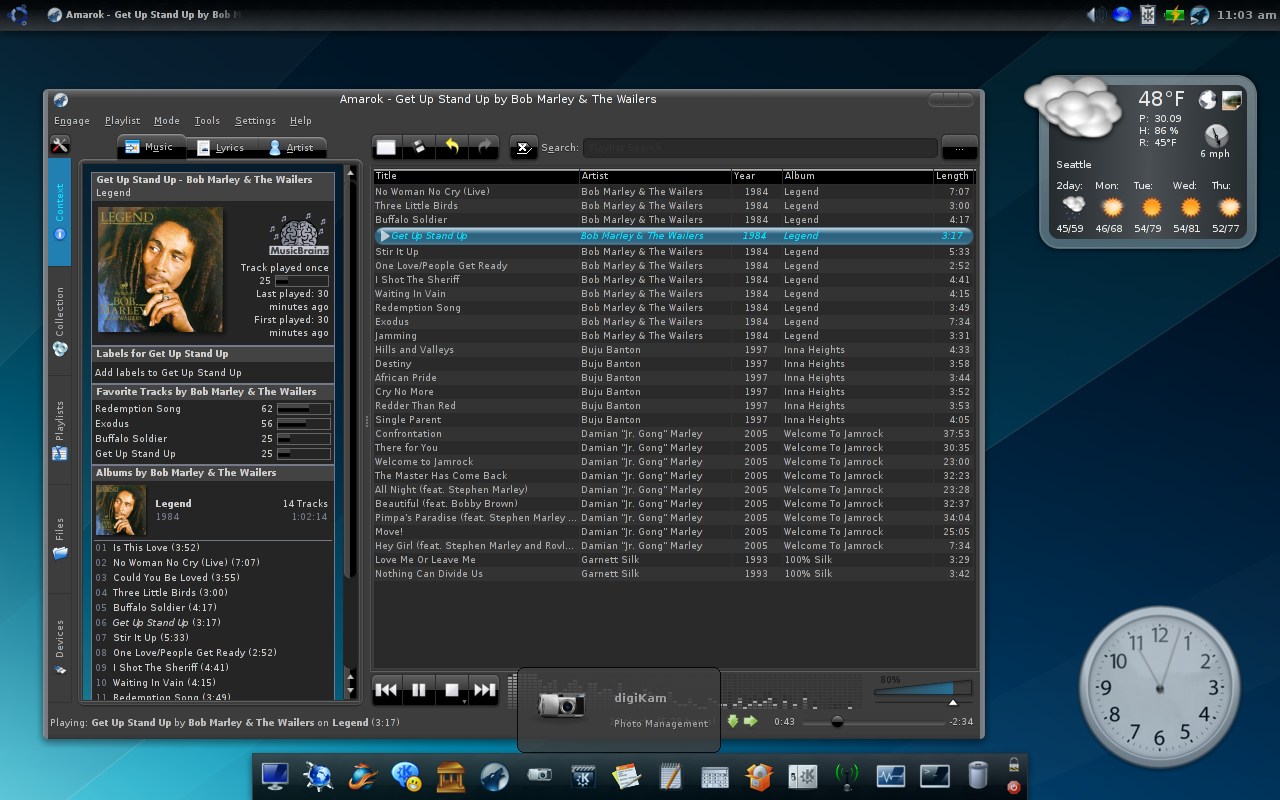Open the Tools menu
This screenshot has width=1280, height=800.
(207, 120)
